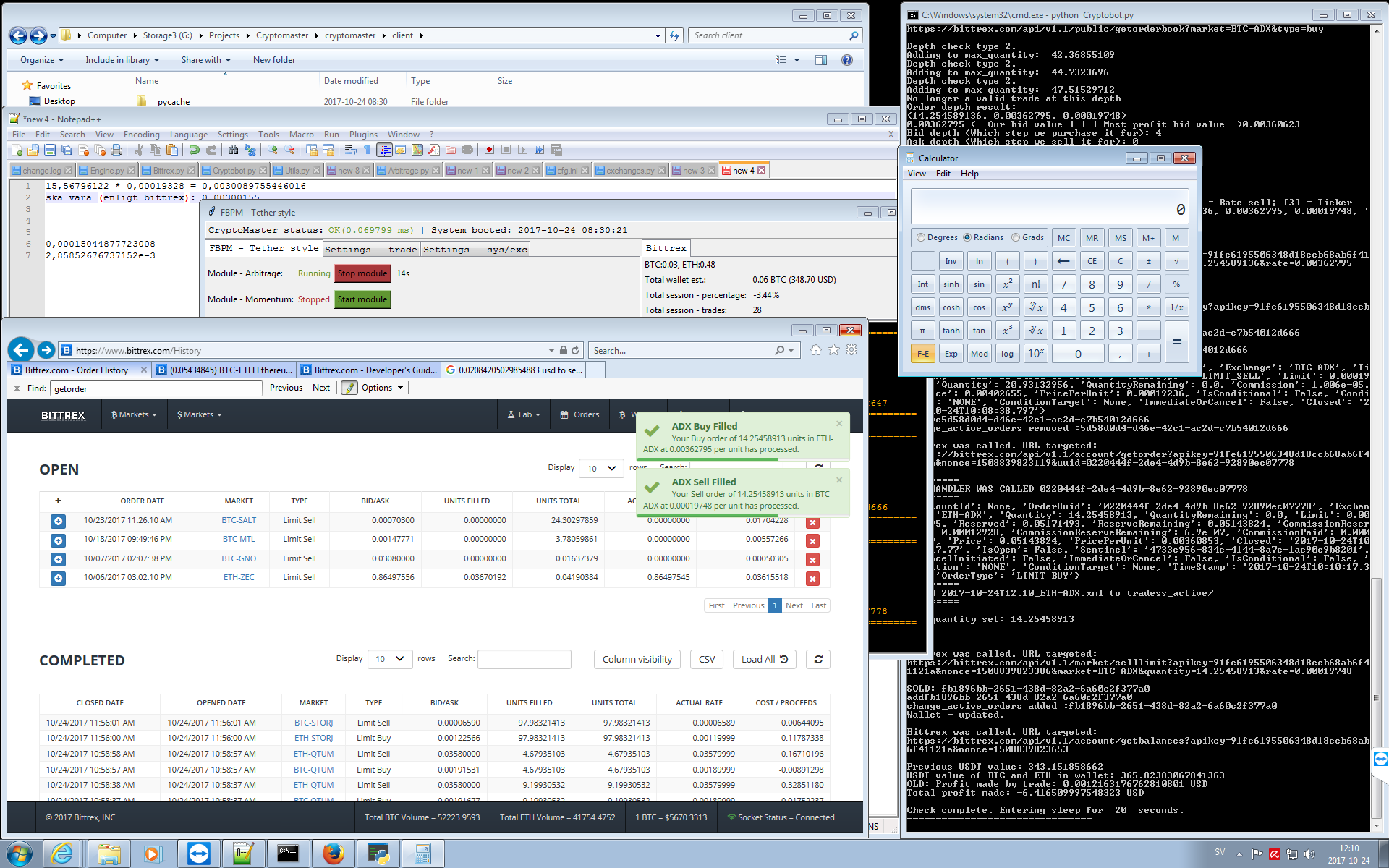Open the View menu in Calculator
Viewport: 1389px width, 868px height.
click(x=917, y=174)
